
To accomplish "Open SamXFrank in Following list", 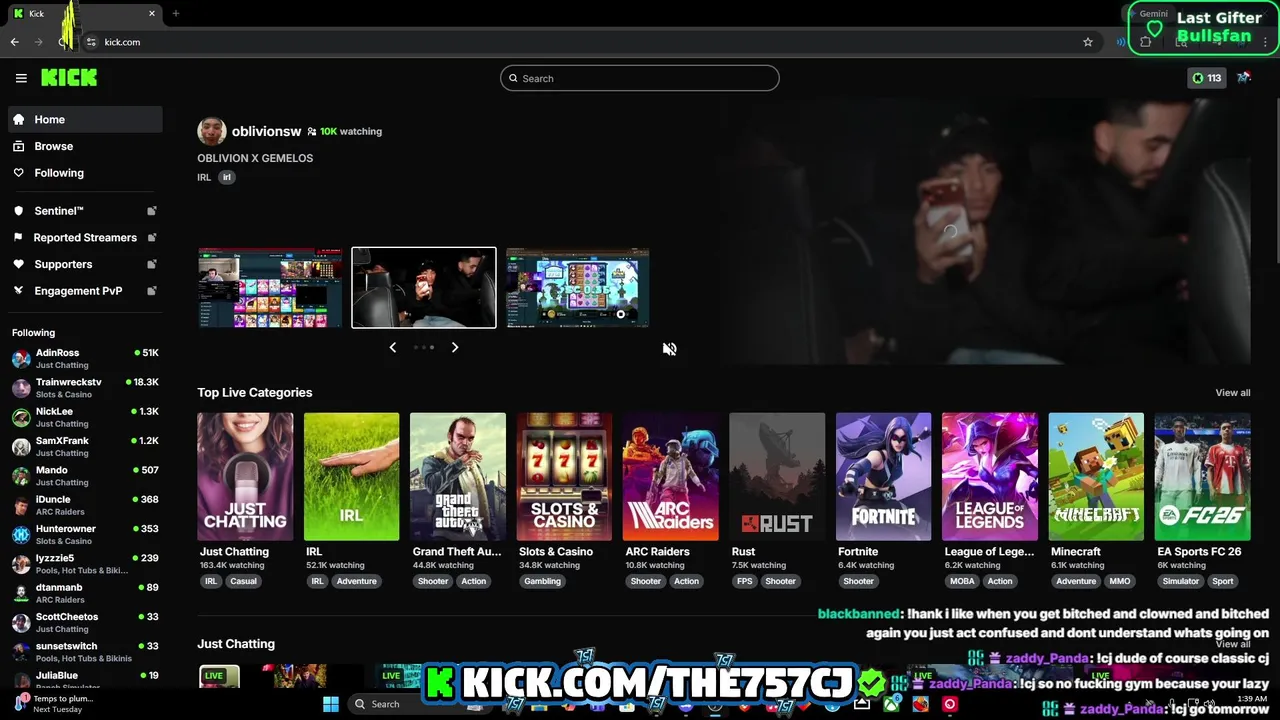I will 85,446.
